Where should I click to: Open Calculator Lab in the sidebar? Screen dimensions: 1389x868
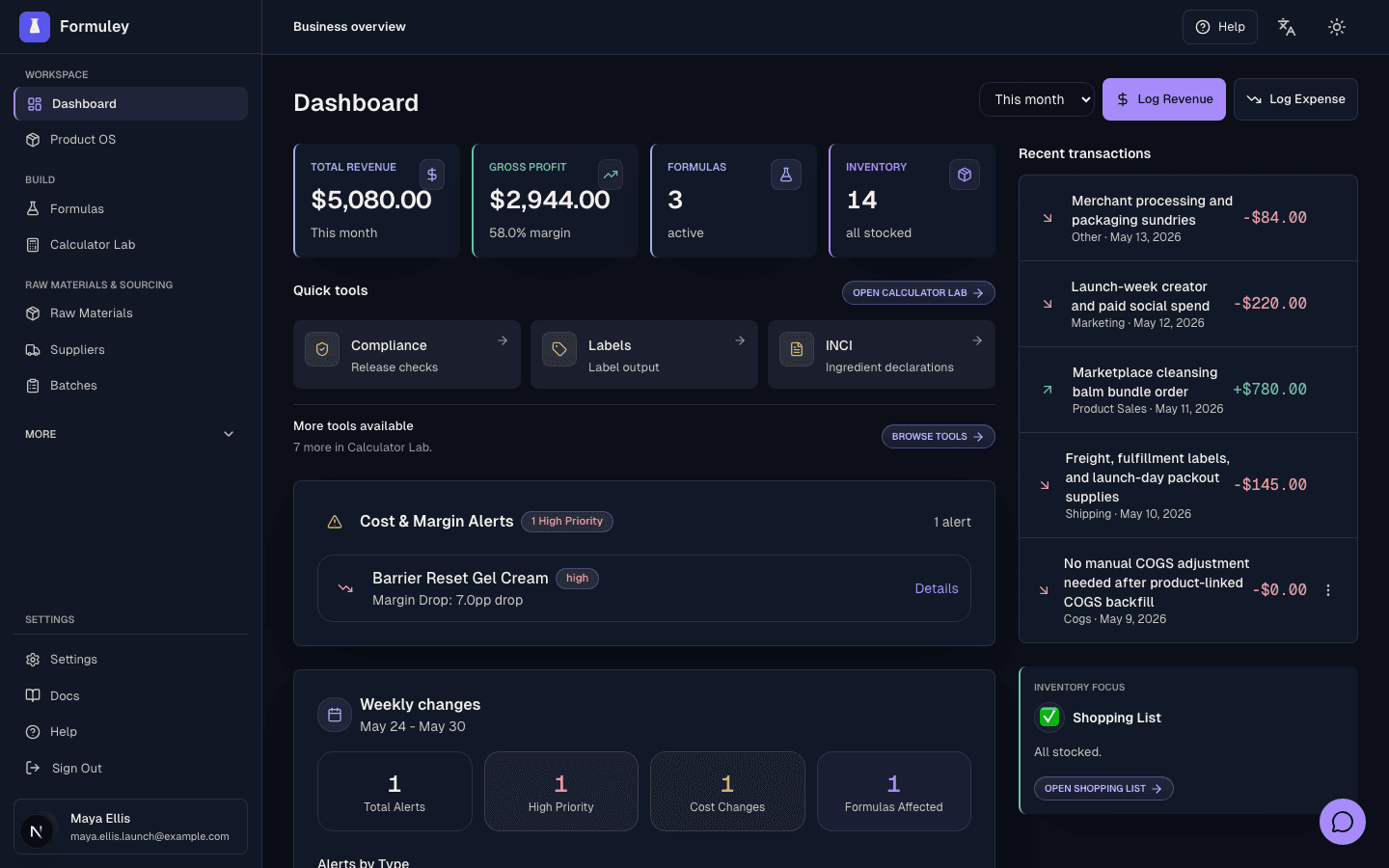click(x=130, y=245)
